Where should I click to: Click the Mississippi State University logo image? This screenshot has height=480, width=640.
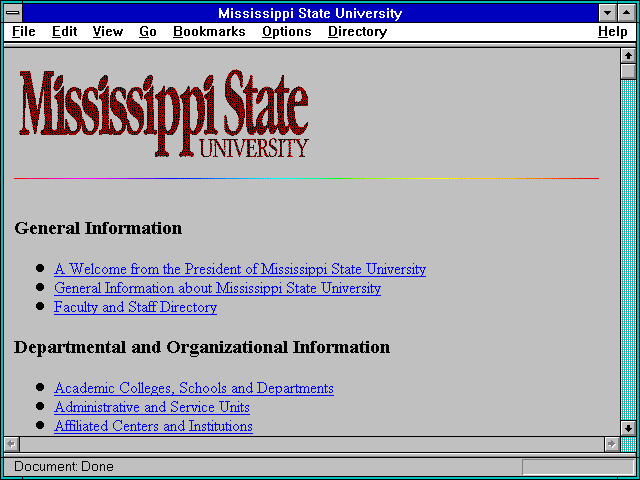click(x=163, y=113)
